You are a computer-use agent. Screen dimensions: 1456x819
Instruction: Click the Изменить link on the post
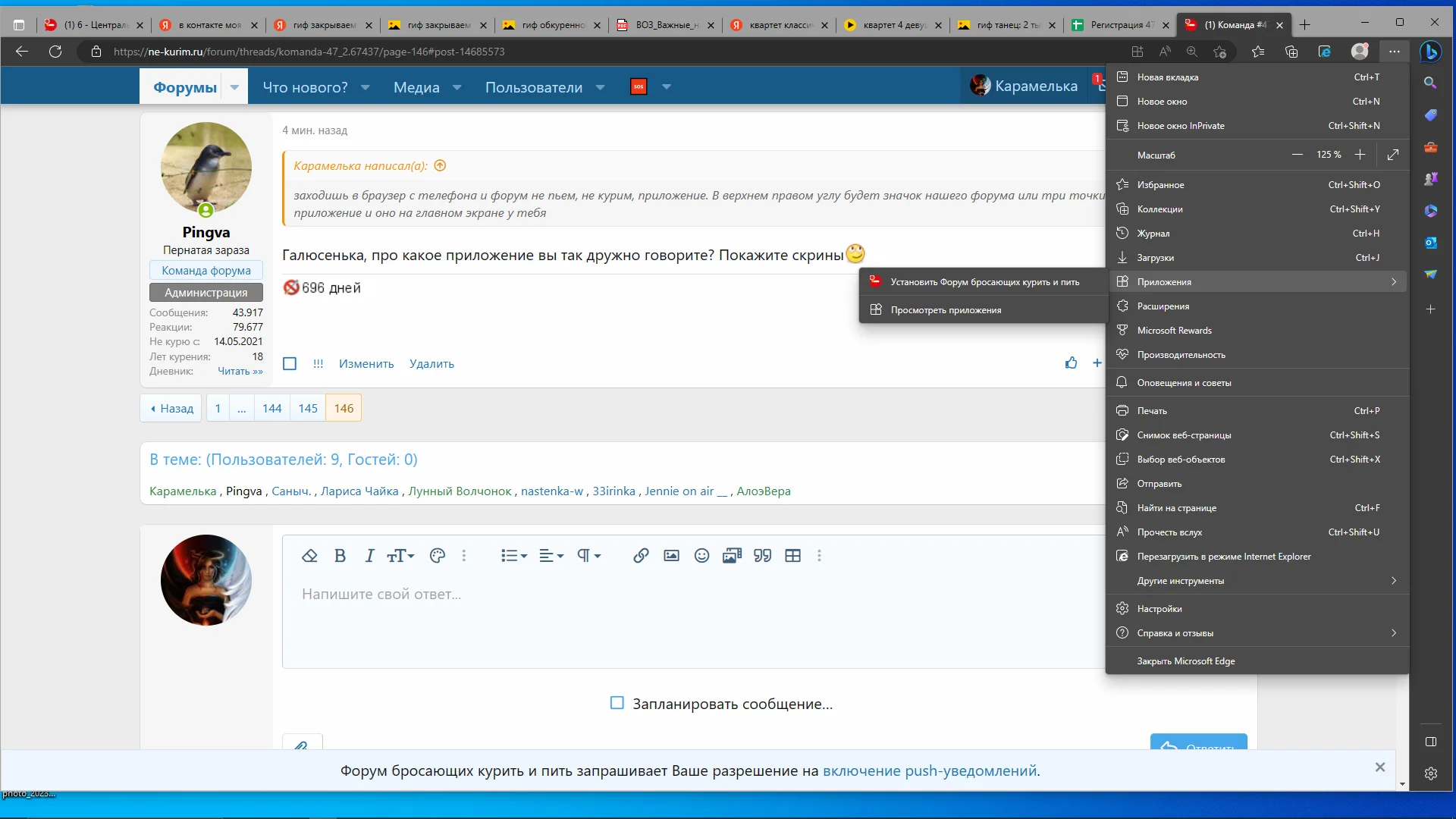[366, 364]
